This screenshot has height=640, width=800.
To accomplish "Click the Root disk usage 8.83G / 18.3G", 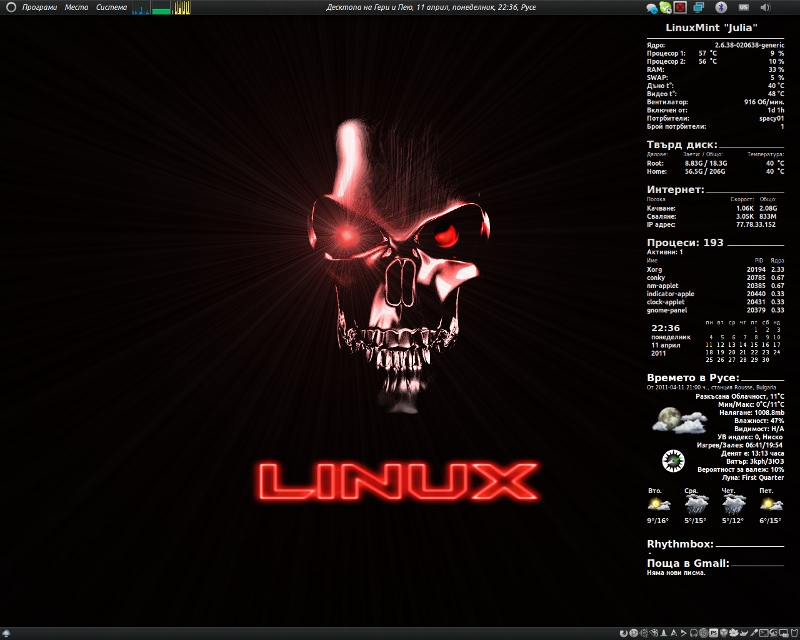I will 706,163.
